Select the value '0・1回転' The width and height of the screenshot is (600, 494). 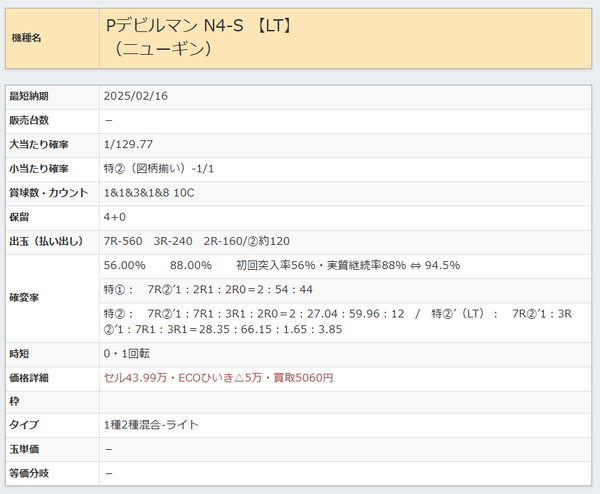pyautogui.click(x=127, y=354)
